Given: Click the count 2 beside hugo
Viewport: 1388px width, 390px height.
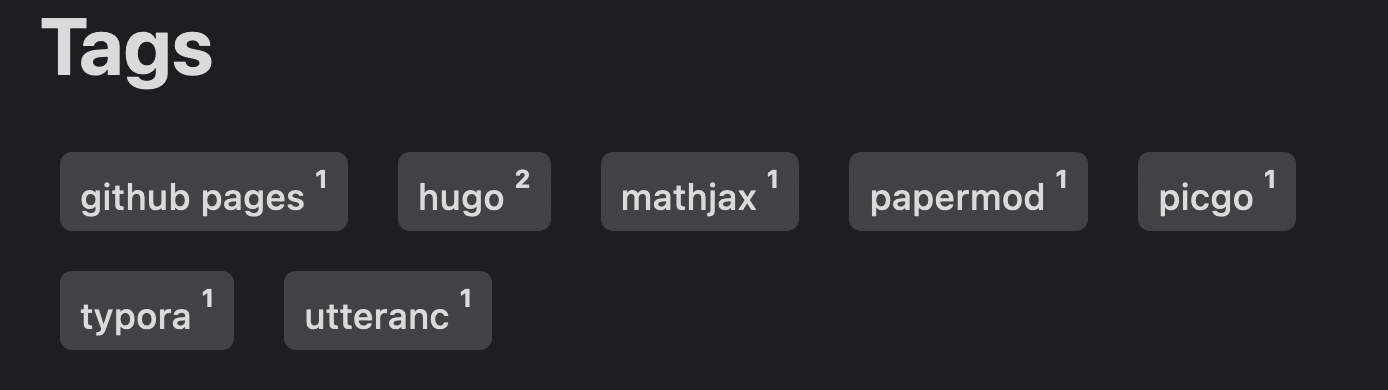Looking at the screenshot, I should [x=522, y=180].
